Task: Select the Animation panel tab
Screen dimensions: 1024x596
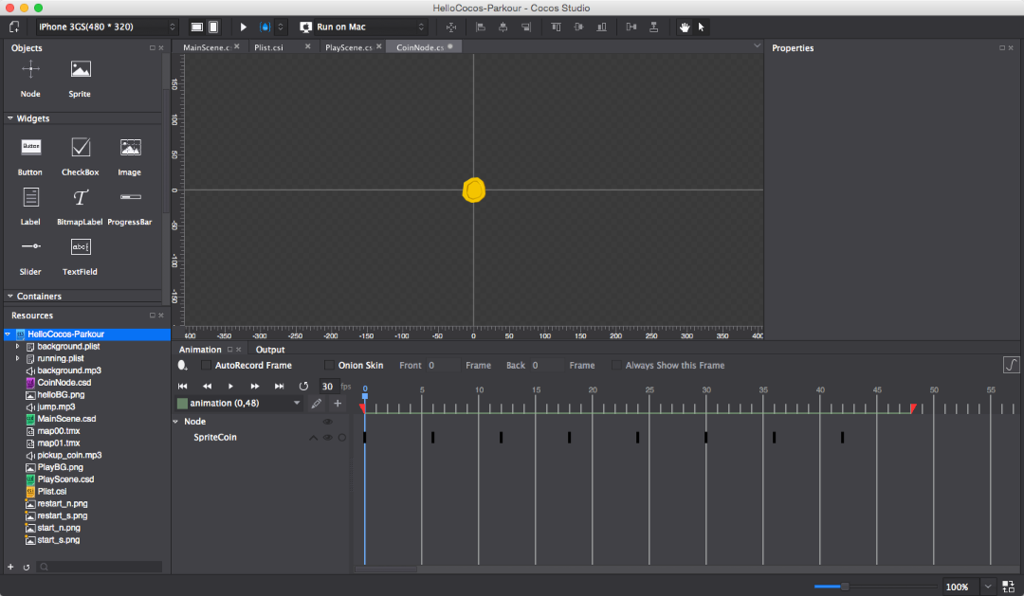Action: (200, 349)
